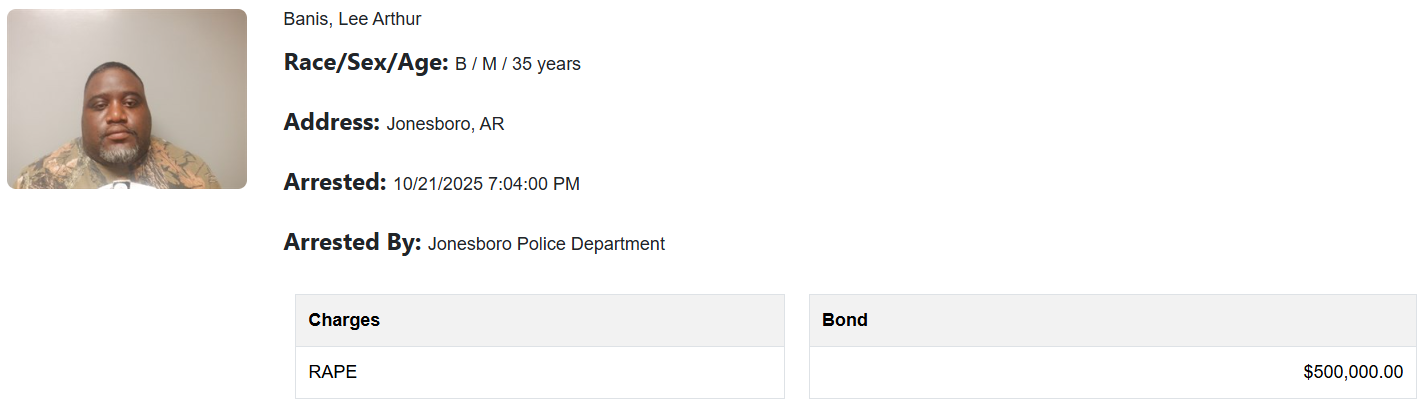The width and height of the screenshot is (1424, 406).
Task: Click "Jonesboro" in the Arrested By line
Action: point(470,244)
